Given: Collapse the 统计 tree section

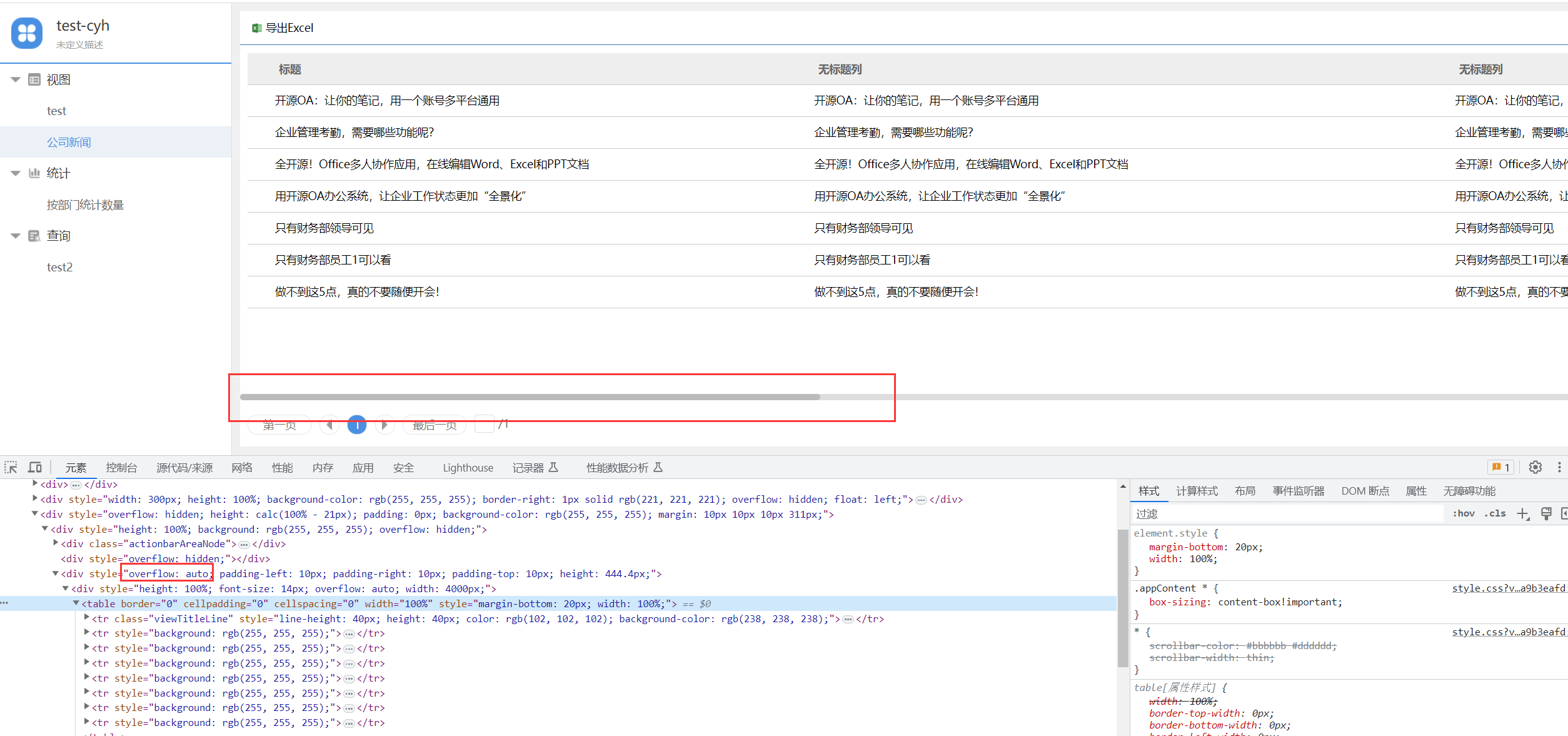Looking at the screenshot, I should 16,173.
